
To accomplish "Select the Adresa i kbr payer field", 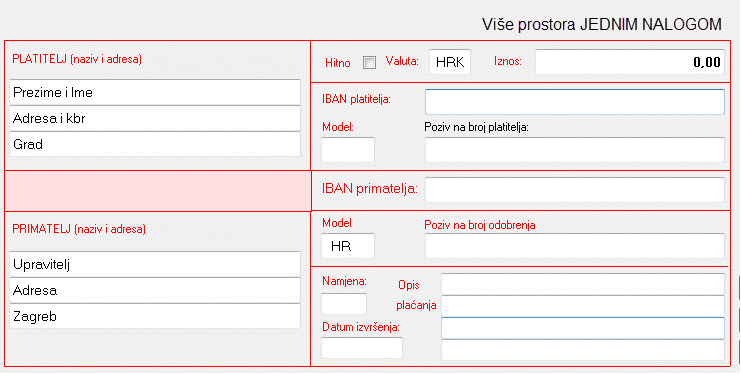I will [155, 118].
